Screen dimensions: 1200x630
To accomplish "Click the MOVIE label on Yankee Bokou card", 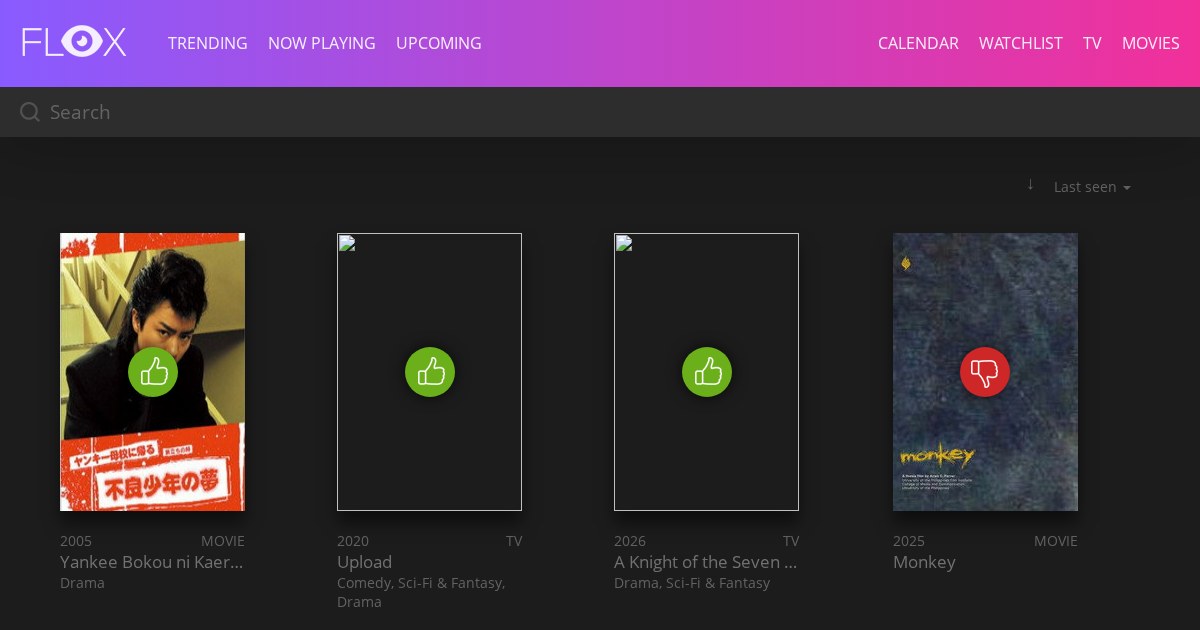I will (x=223, y=541).
